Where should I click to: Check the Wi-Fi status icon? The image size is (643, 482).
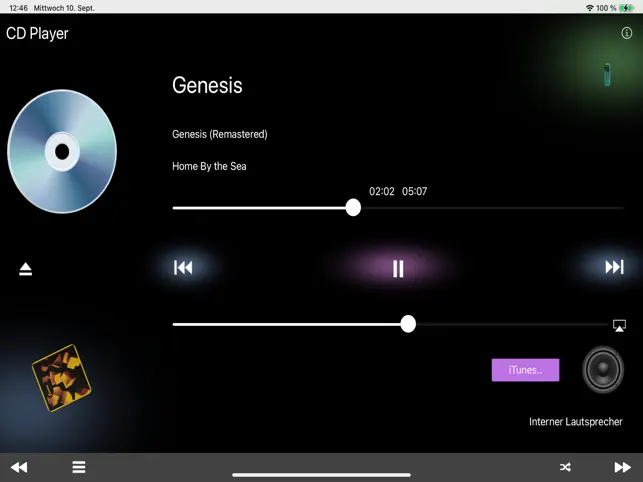tap(590, 8)
